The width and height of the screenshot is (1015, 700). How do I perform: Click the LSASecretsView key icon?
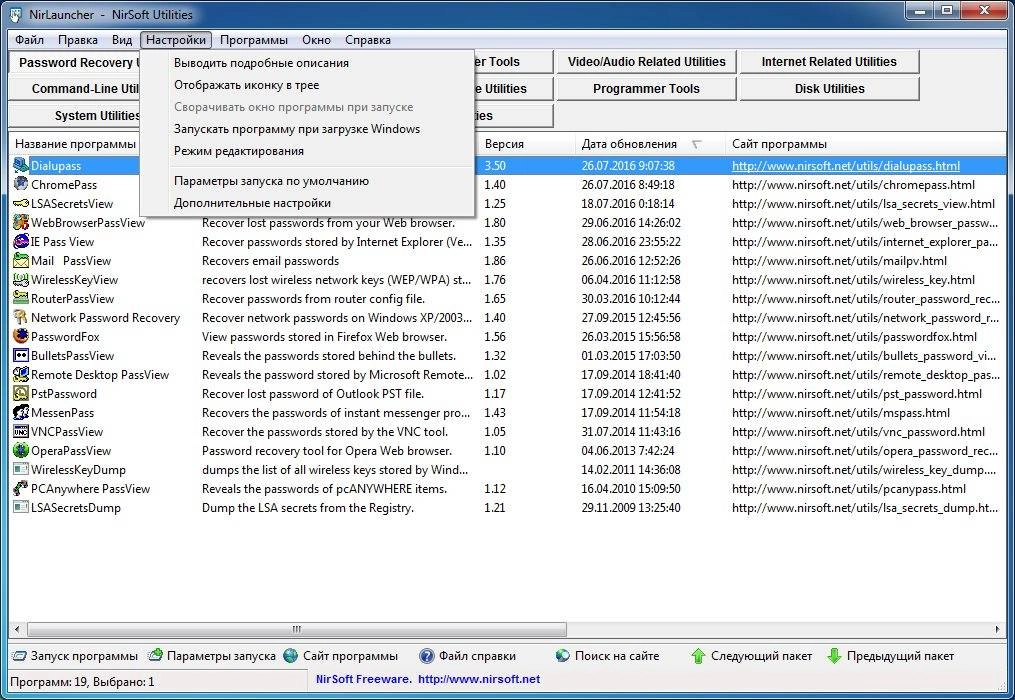pos(21,203)
